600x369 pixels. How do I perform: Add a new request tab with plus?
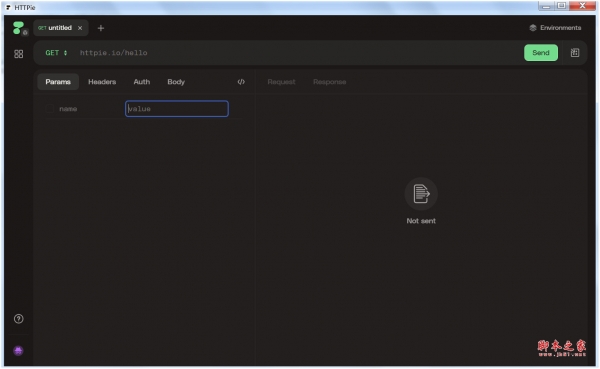click(x=101, y=28)
